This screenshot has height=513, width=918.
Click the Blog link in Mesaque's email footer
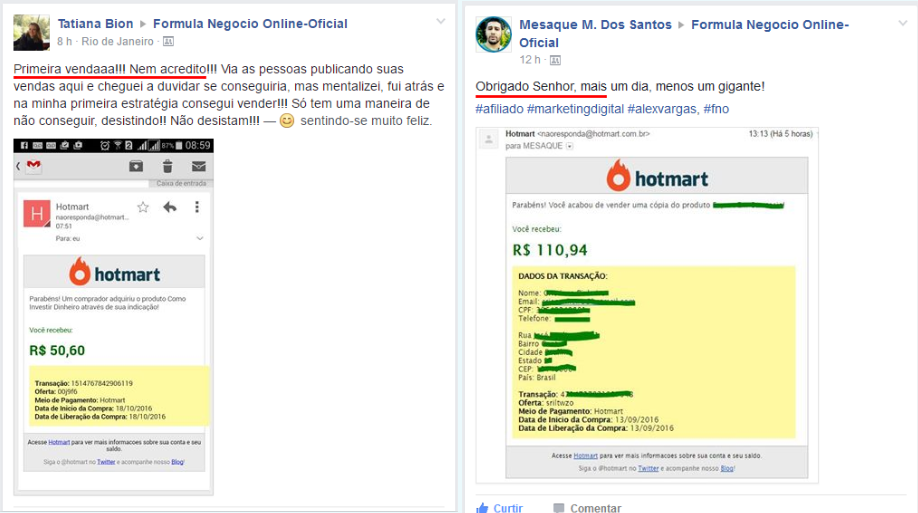click(x=727, y=468)
